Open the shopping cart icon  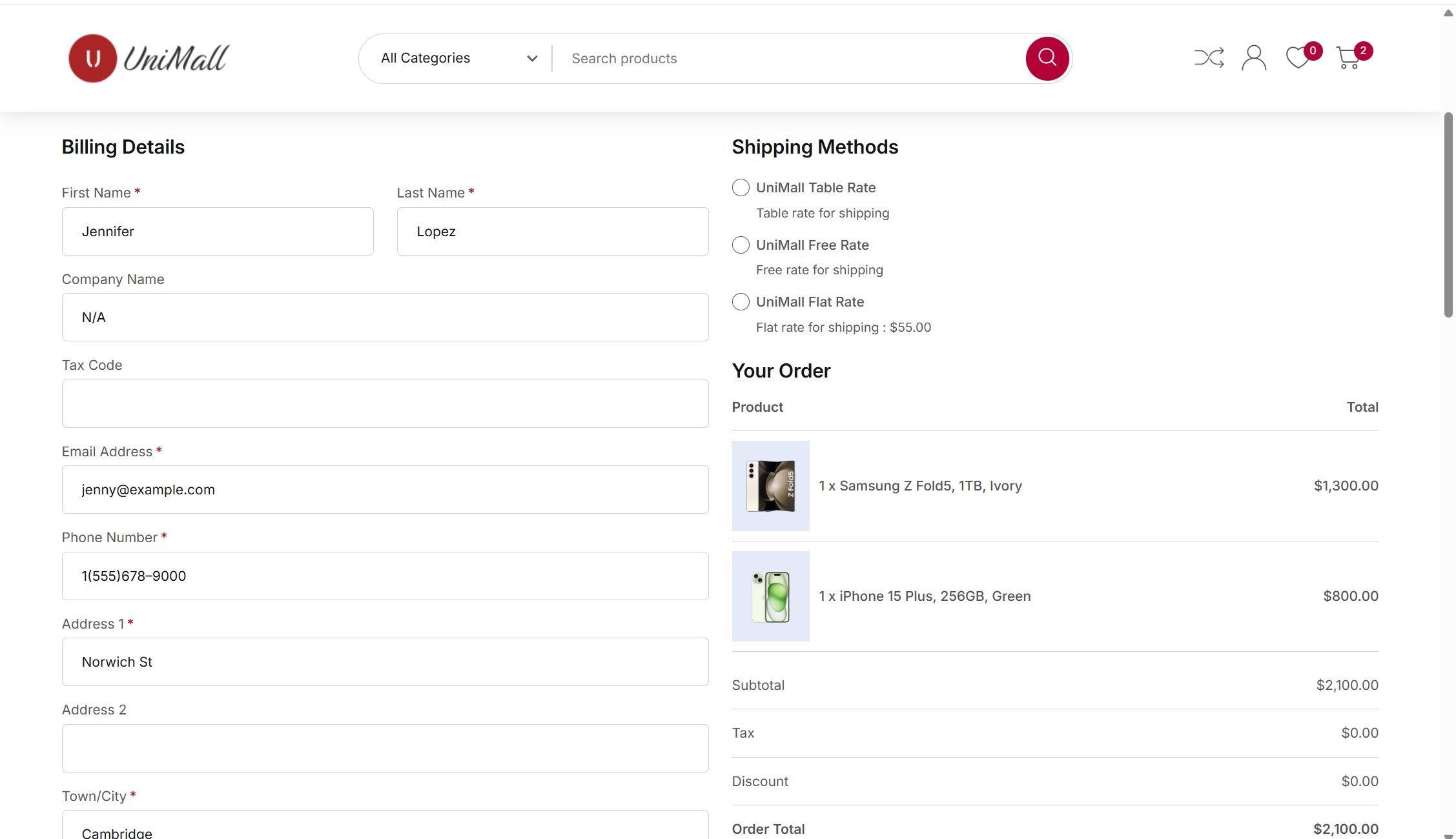(x=1348, y=58)
